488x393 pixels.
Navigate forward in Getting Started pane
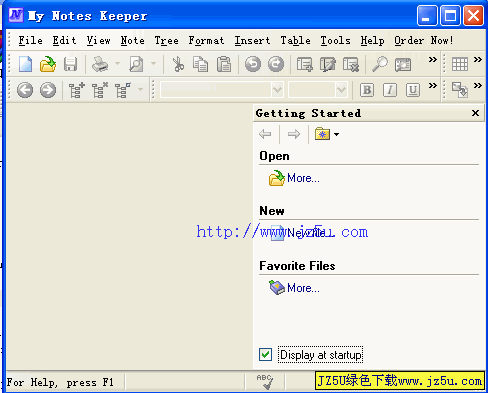294,134
